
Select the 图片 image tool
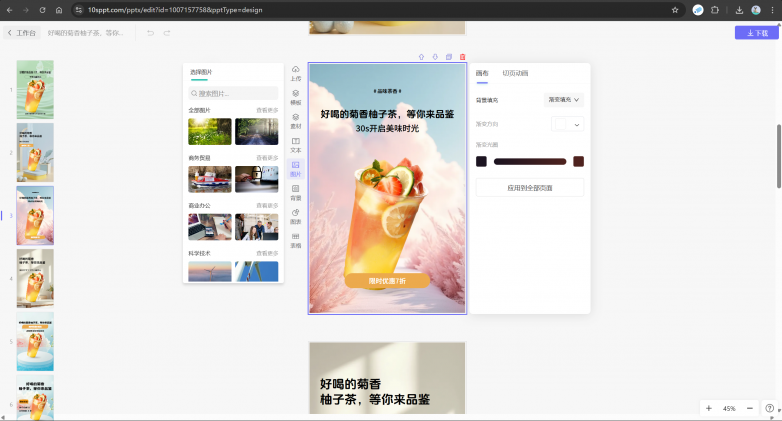tap(296, 169)
